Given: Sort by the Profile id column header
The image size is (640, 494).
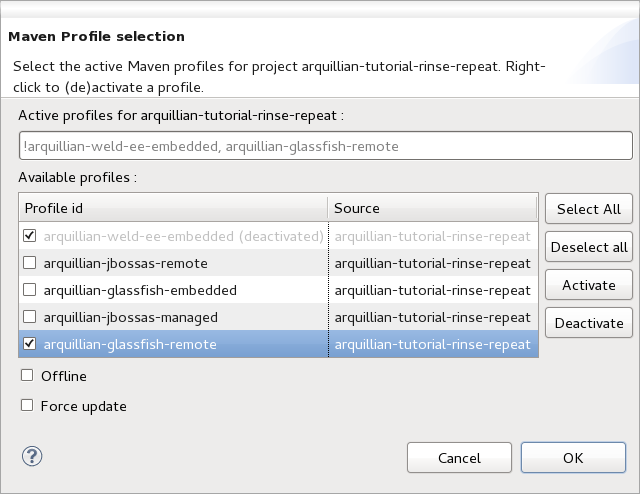Looking at the screenshot, I should click(x=172, y=208).
